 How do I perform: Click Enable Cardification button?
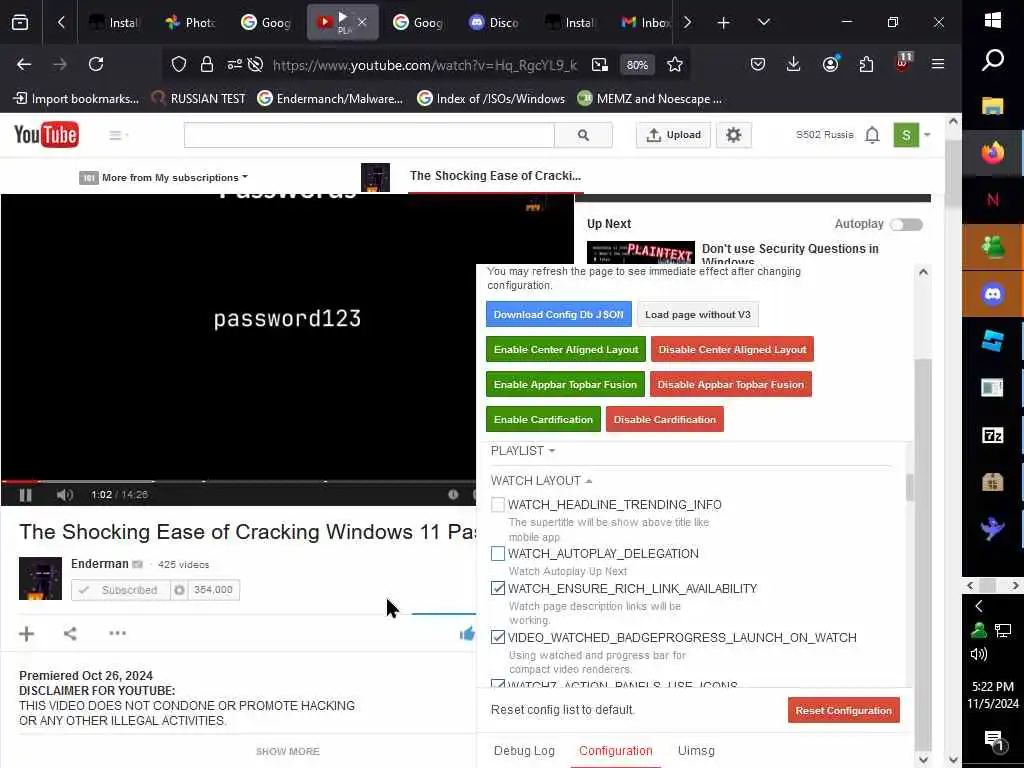(x=543, y=419)
